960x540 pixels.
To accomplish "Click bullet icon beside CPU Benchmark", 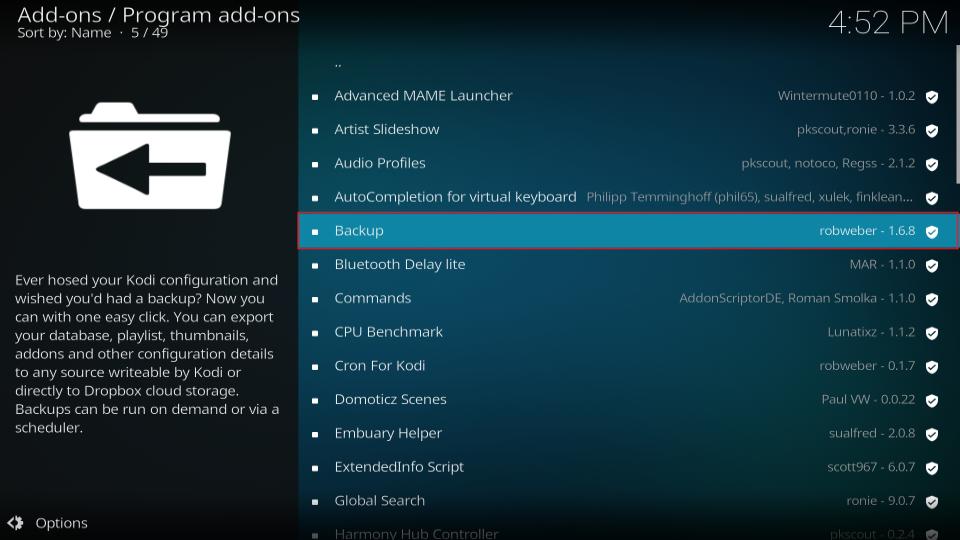I will click(x=315, y=333).
